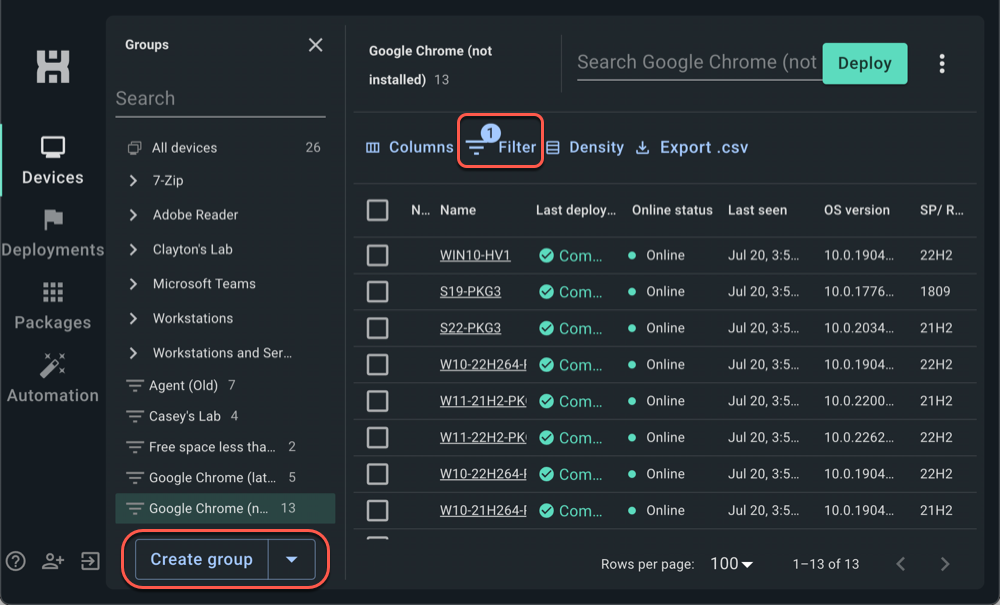This screenshot has height=605, width=1000.
Task: Open the Deployments flag icon section
Action: pos(53,220)
